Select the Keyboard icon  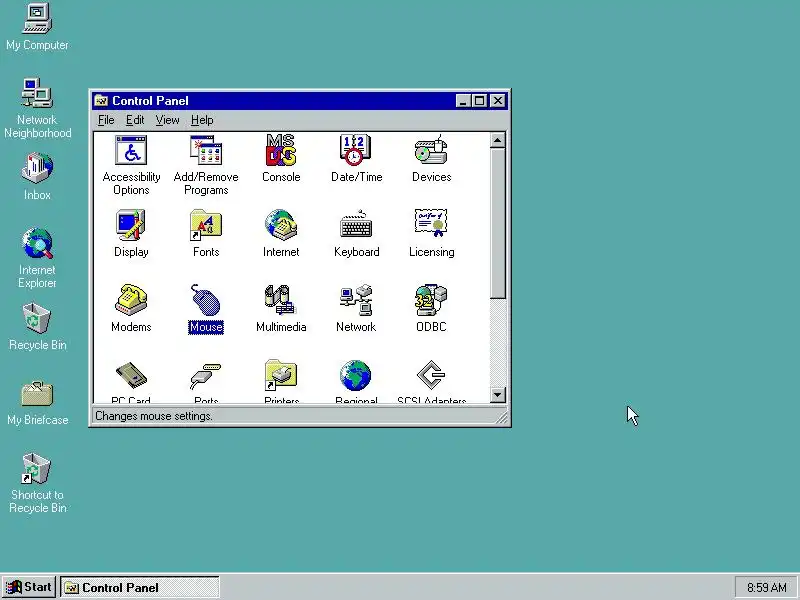tap(356, 225)
